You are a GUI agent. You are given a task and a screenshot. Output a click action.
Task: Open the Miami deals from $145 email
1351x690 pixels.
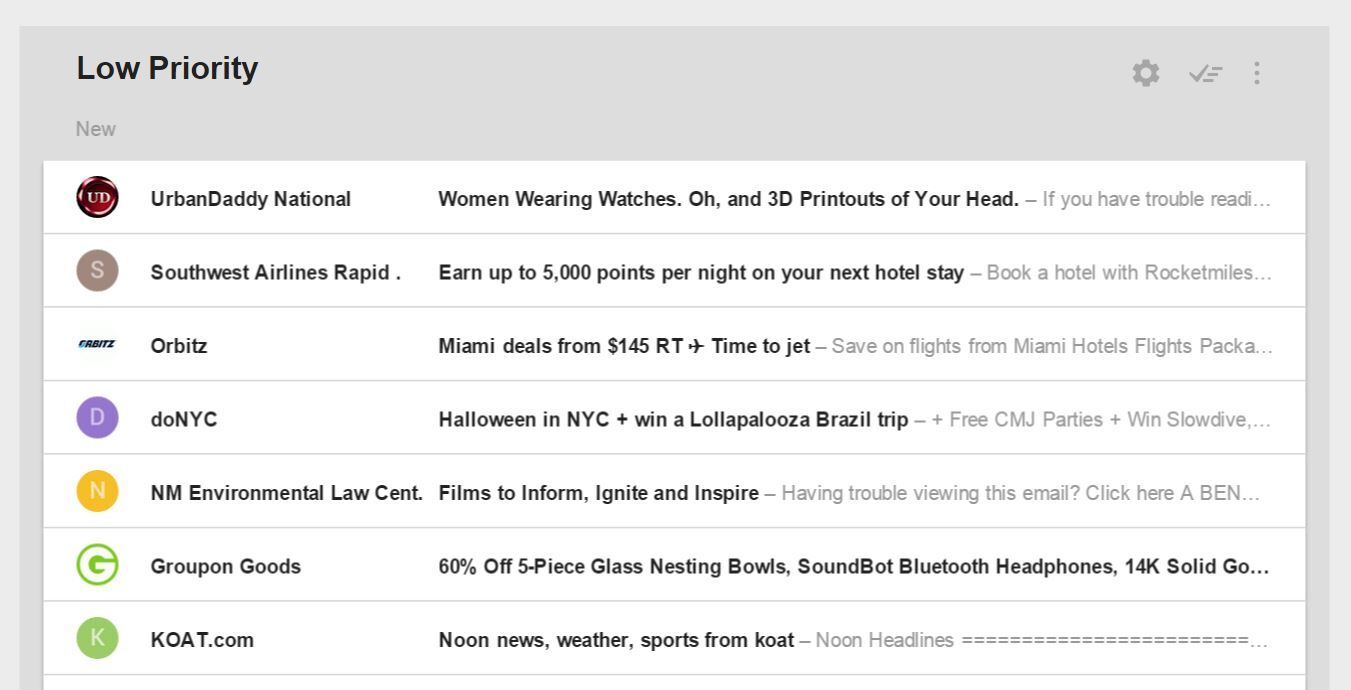tap(624, 346)
